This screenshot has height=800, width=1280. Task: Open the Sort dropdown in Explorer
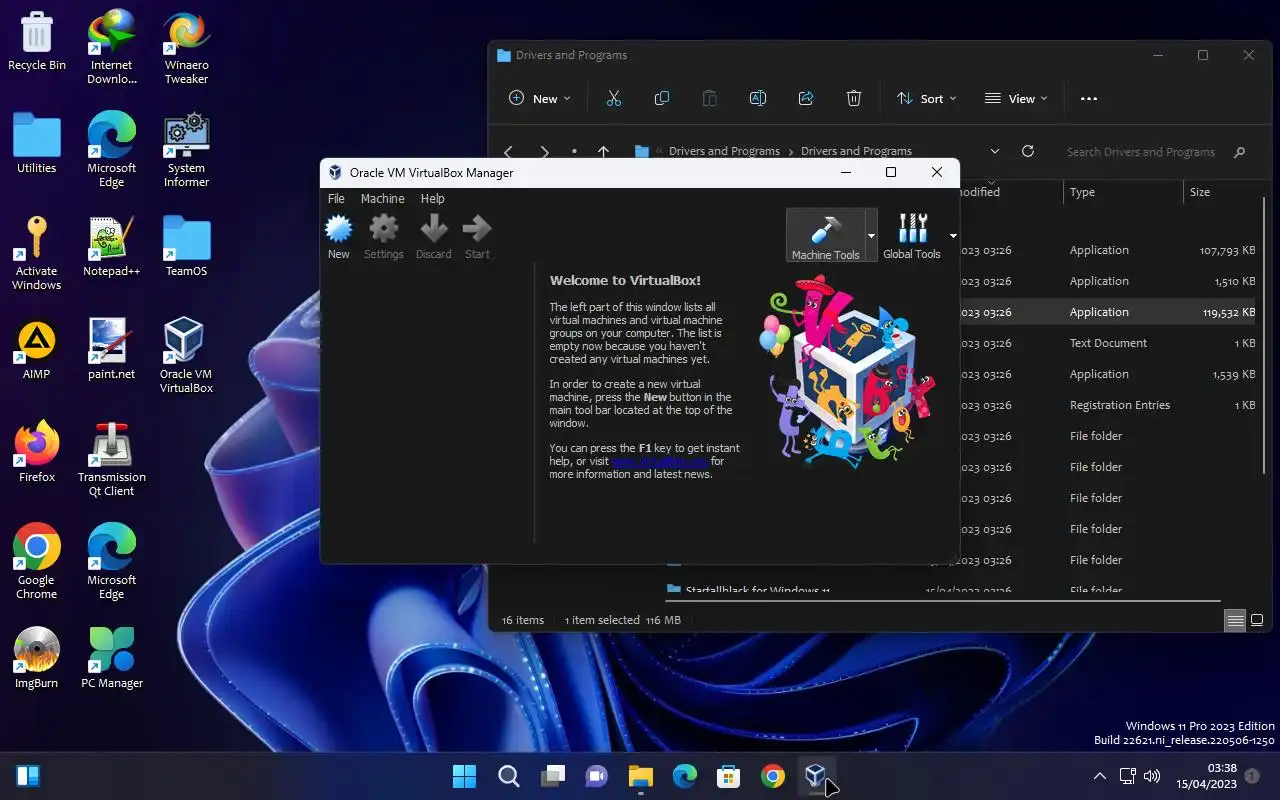coord(927,98)
